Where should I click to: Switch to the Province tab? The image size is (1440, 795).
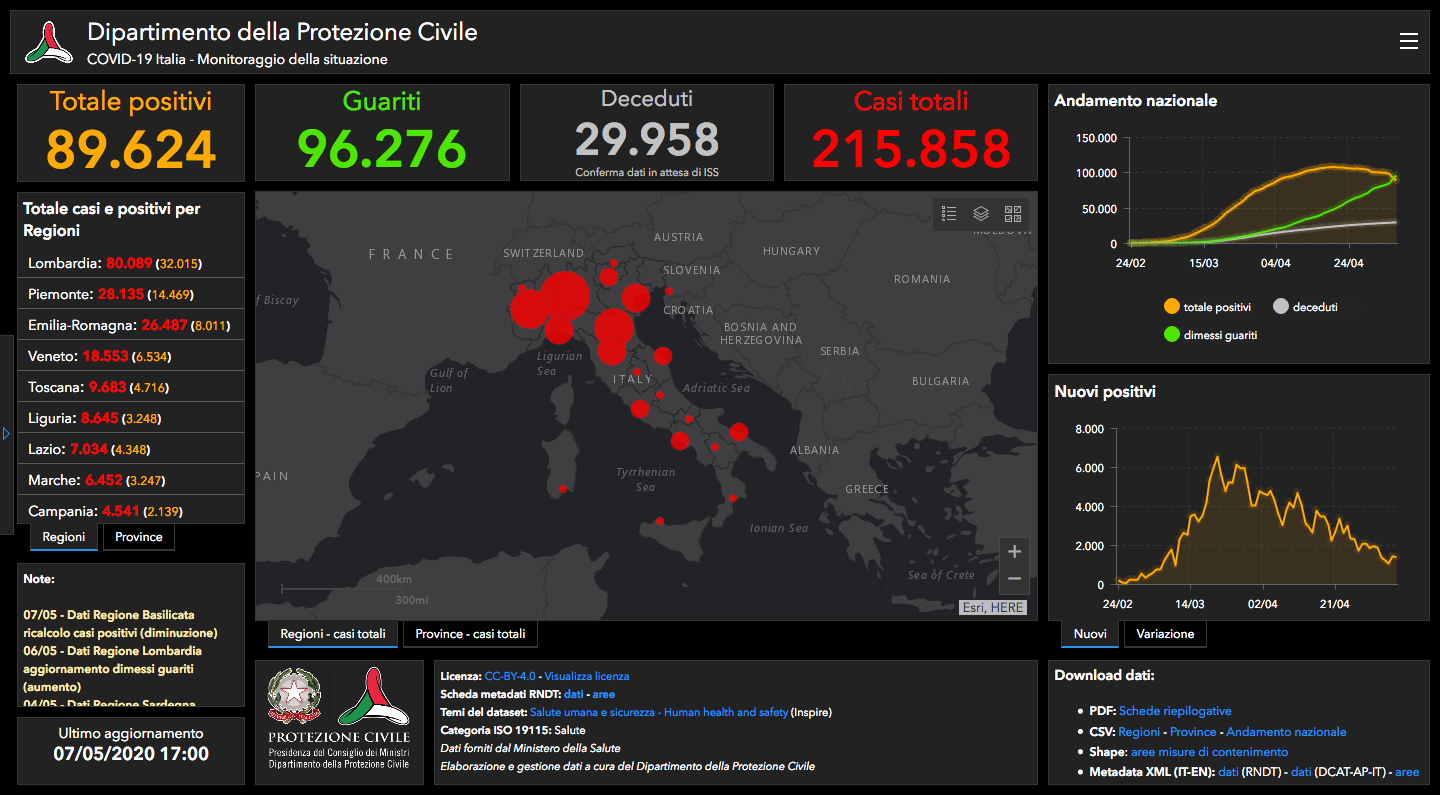pos(139,537)
